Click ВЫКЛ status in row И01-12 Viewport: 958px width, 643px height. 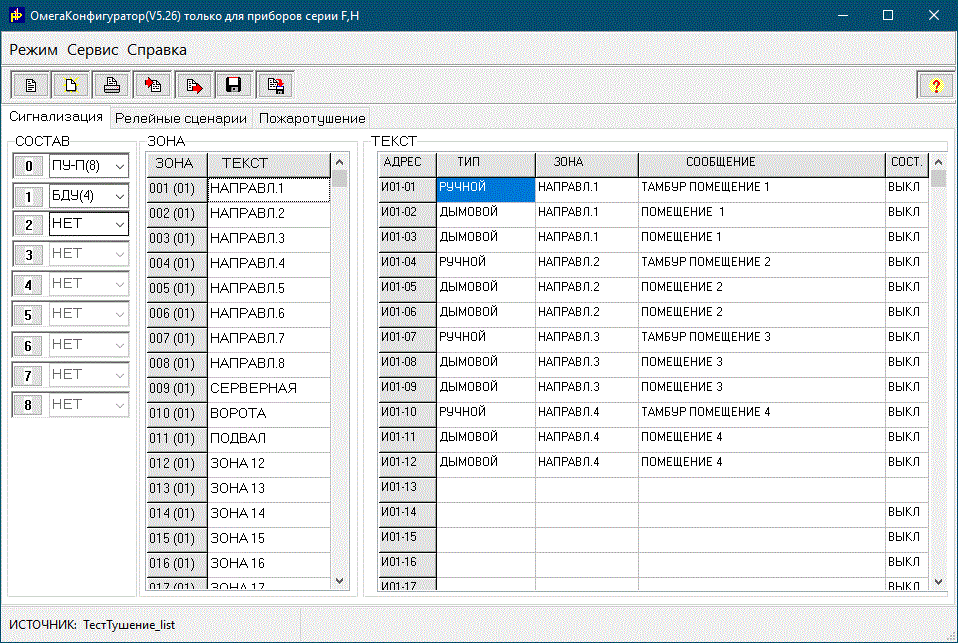coord(907,465)
